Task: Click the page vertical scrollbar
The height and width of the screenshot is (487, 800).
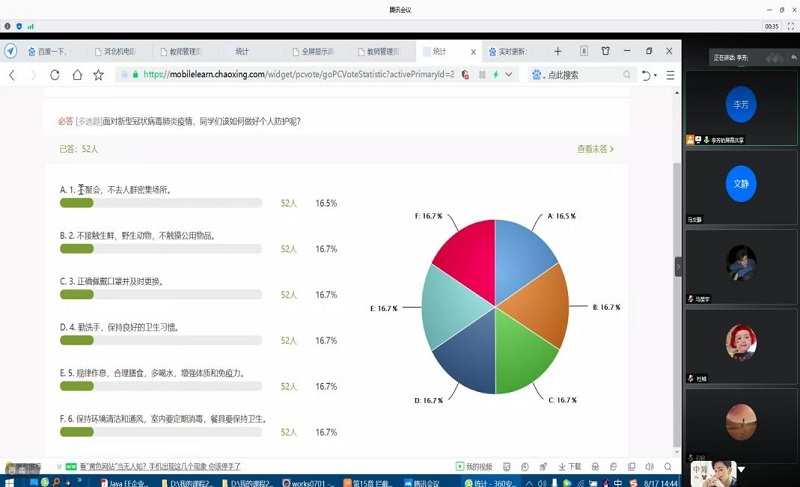Action: 677,306
